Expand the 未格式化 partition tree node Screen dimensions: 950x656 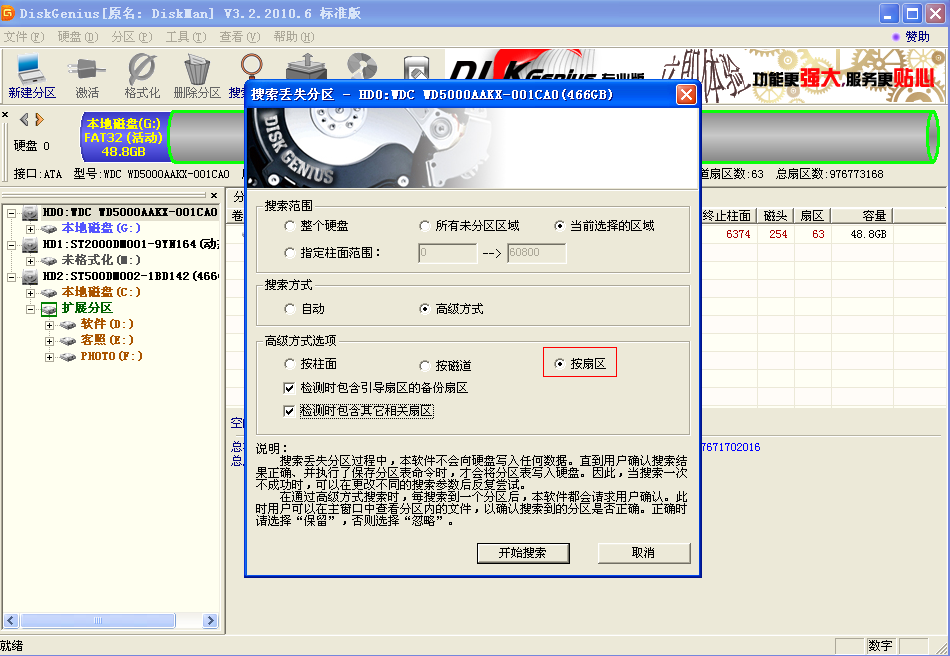[x=30, y=261]
